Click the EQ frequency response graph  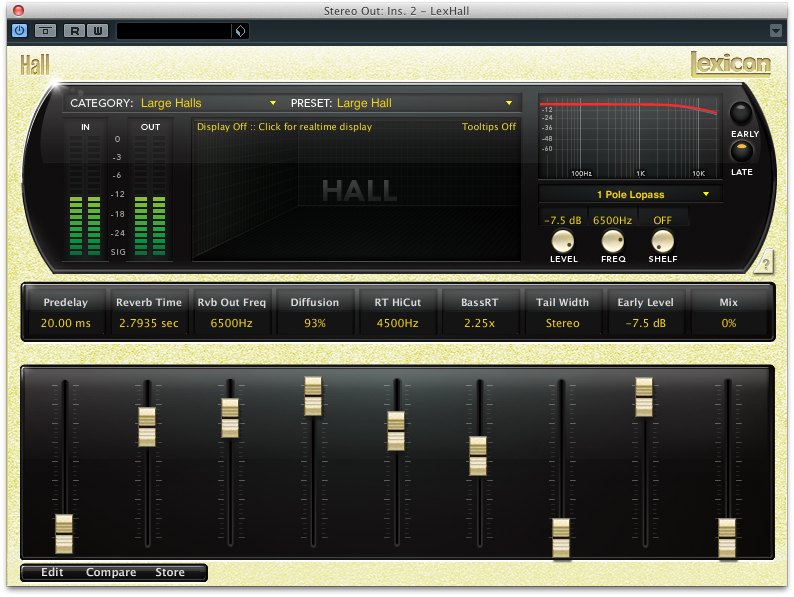629,137
